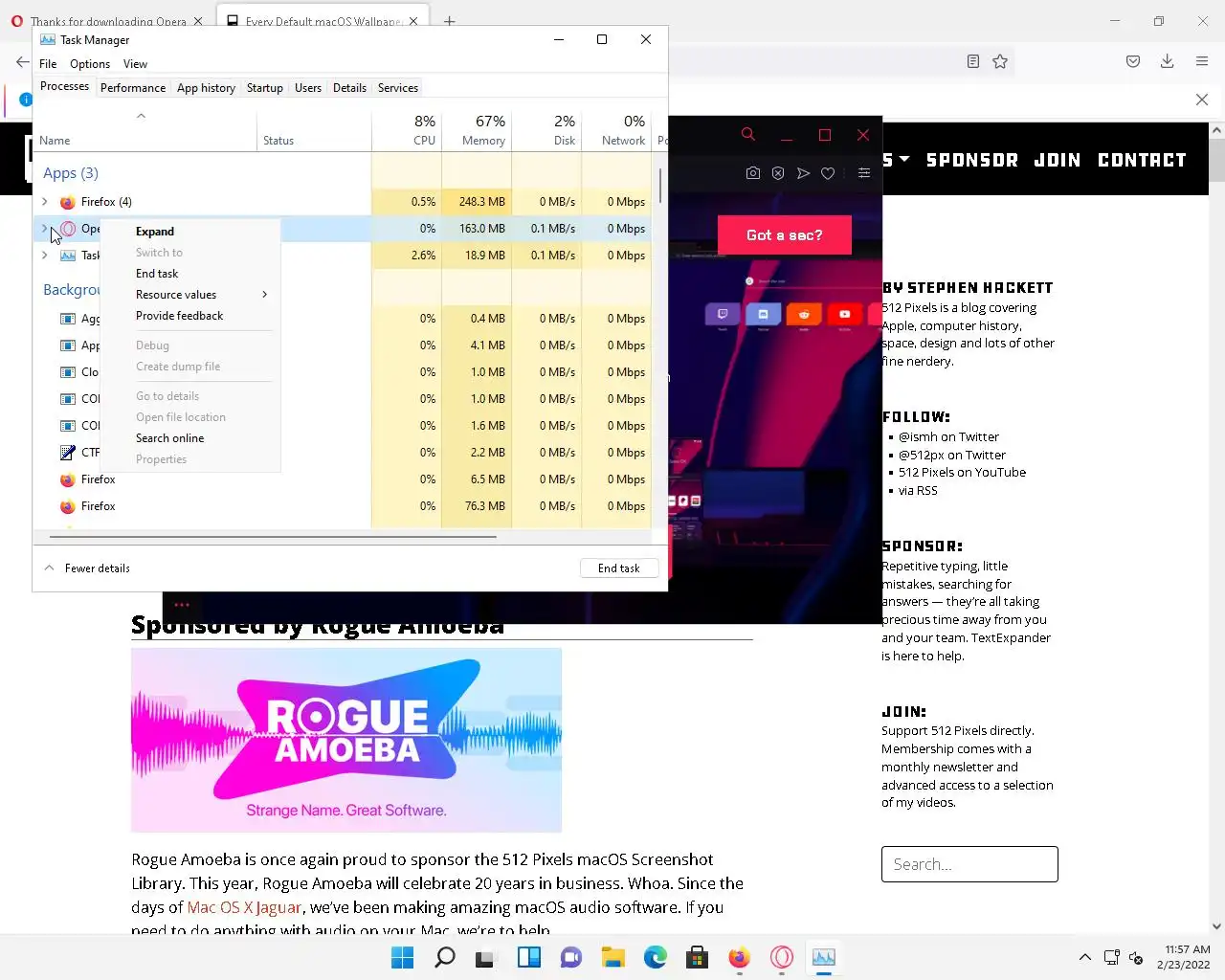The height and width of the screenshot is (980, 1225).
Task: Switch to Details tab
Action: click(349, 88)
